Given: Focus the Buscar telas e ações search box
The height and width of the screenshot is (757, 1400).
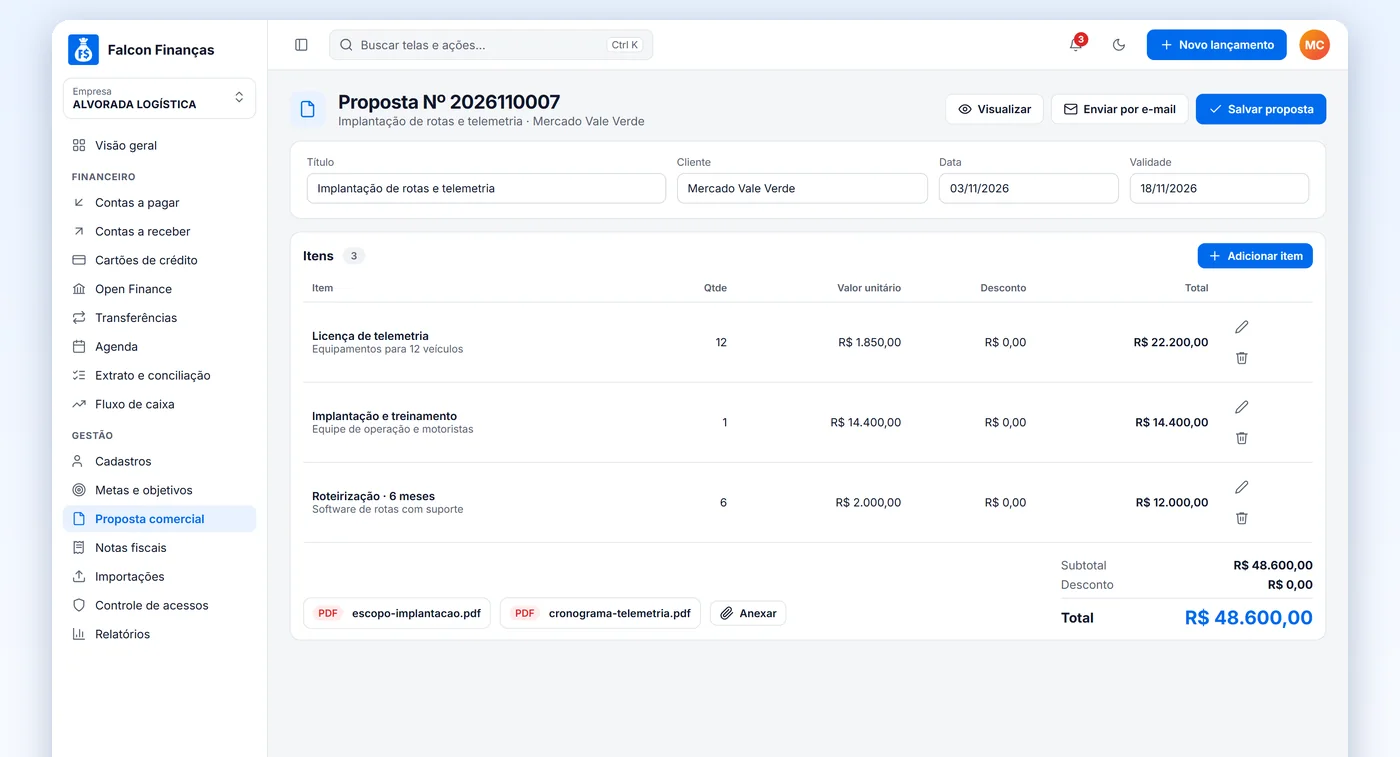Looking at the screenshot, I should [491, 45].
